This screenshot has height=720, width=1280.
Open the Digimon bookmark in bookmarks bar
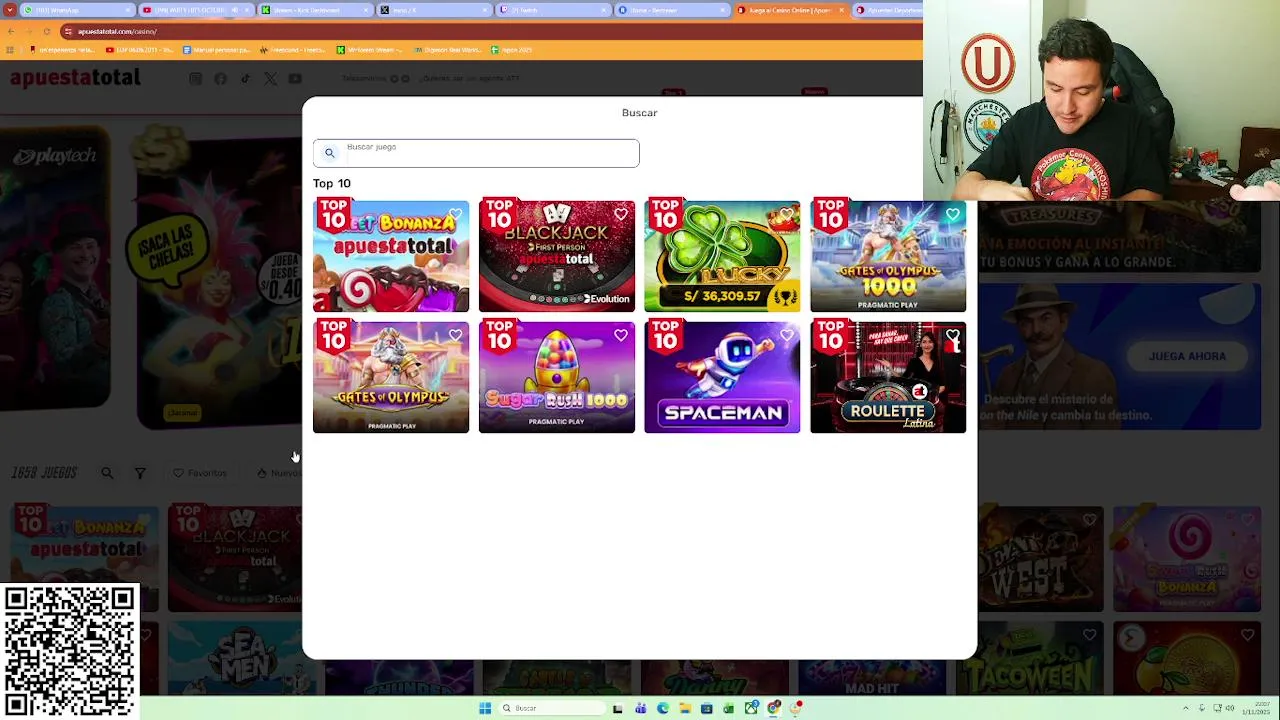tap(447, 49)
